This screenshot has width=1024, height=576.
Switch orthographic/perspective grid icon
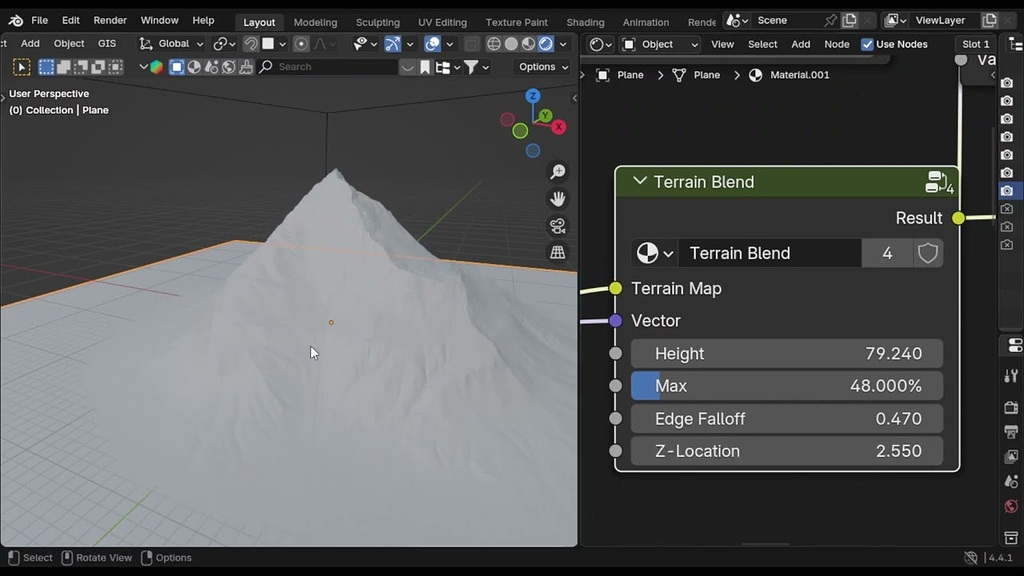click(558, 253)
